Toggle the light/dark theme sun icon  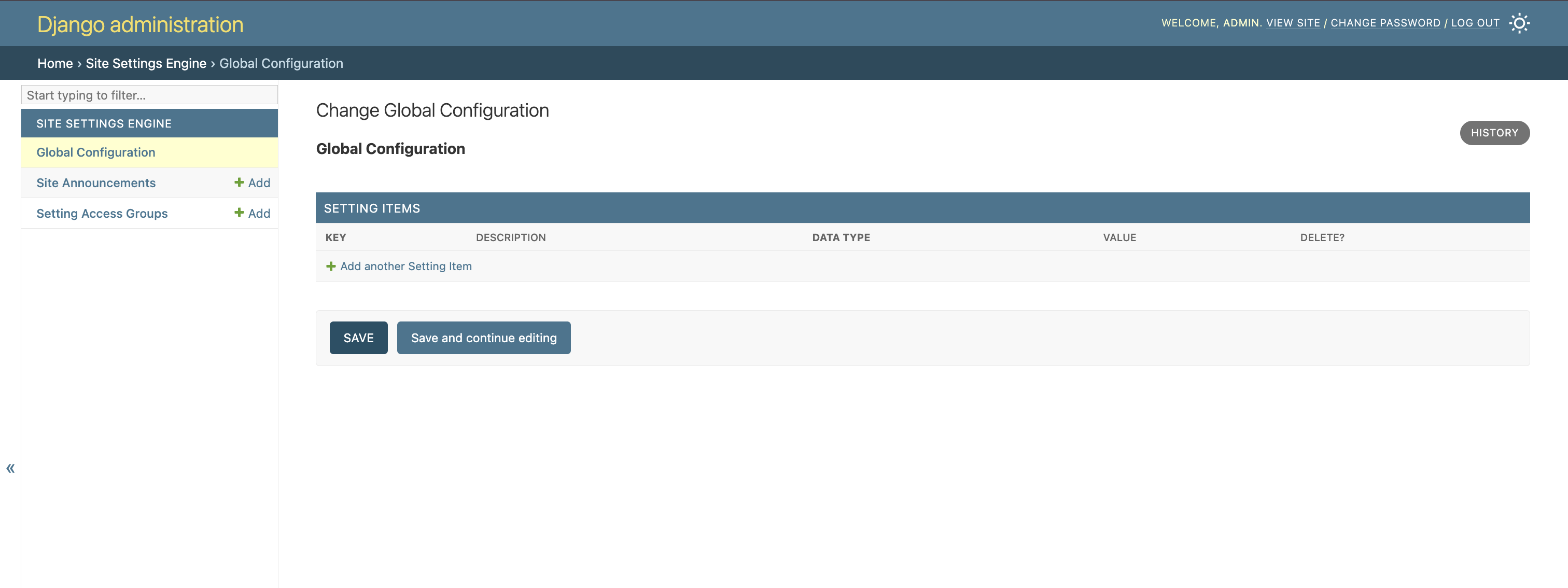(1519, 23)
